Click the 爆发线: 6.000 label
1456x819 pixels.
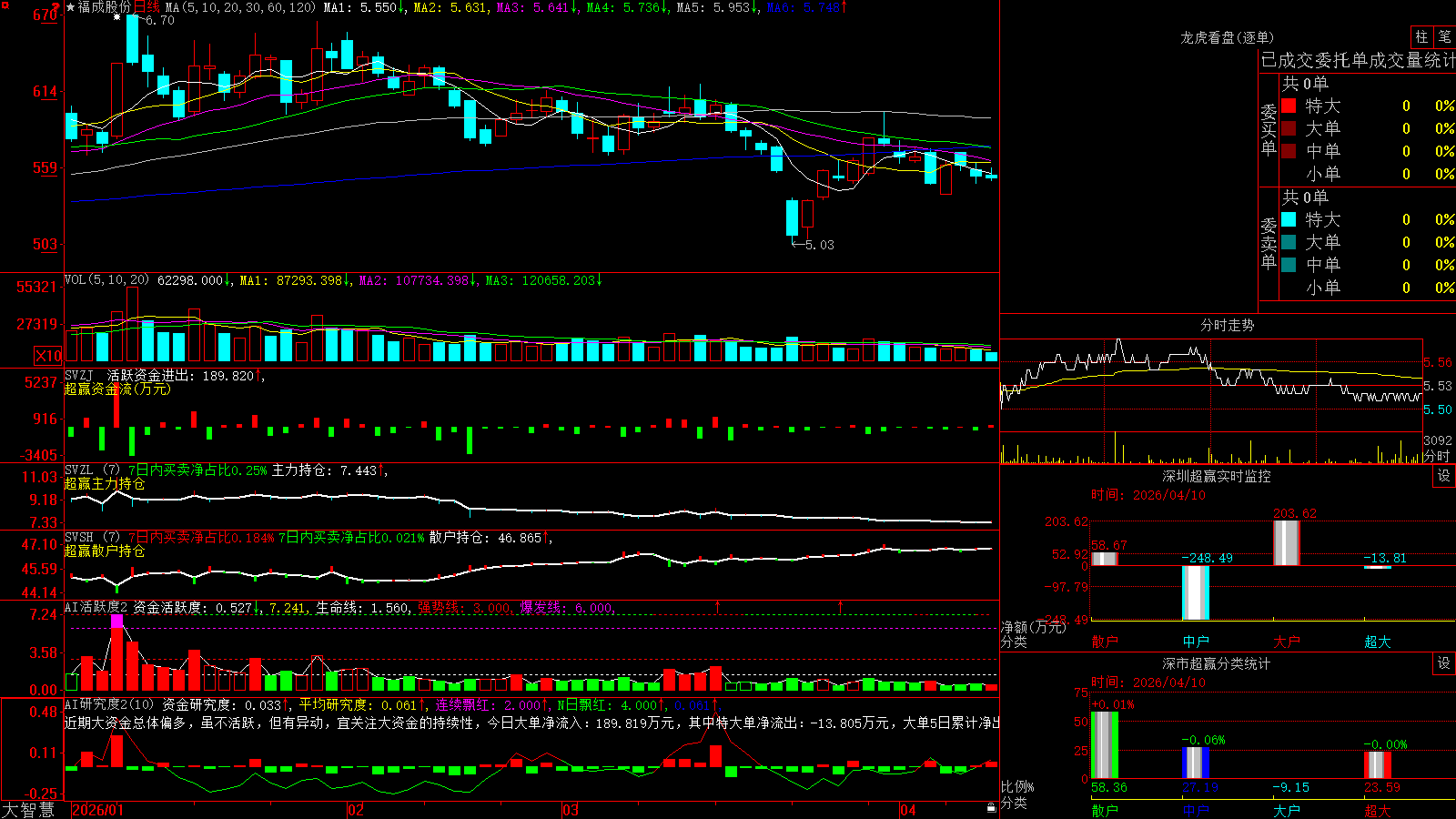[568, 607]
